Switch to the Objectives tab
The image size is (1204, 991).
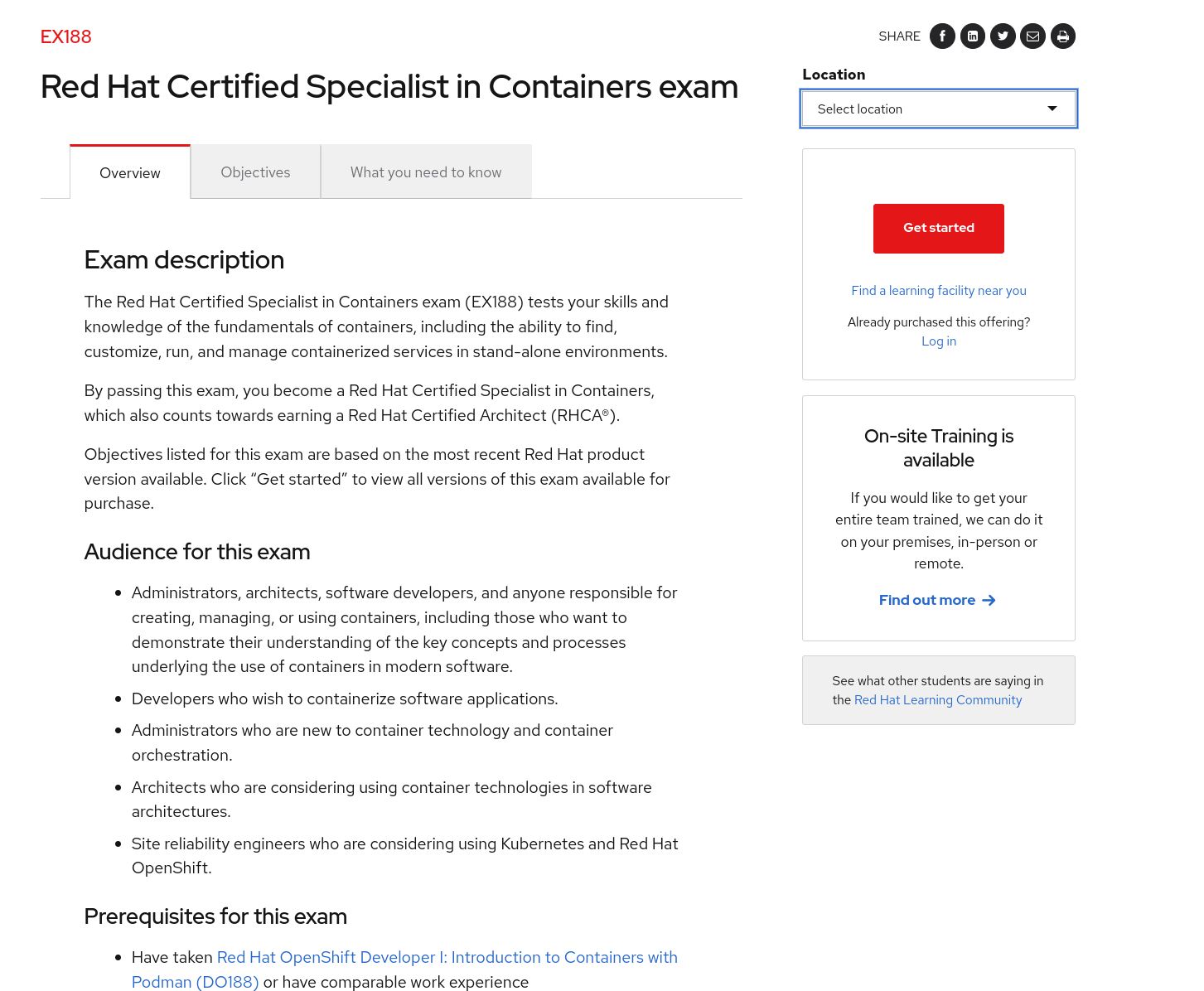pos(255,172)
